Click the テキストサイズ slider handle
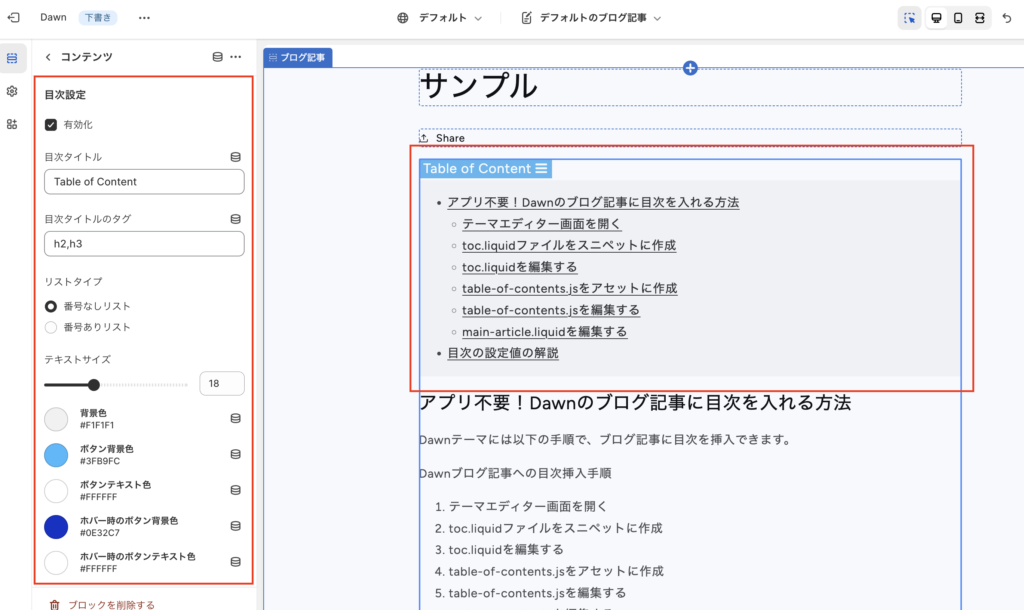Image resolution: width=1024 pixels, height=610 pixels. click(x=94, y=385)
